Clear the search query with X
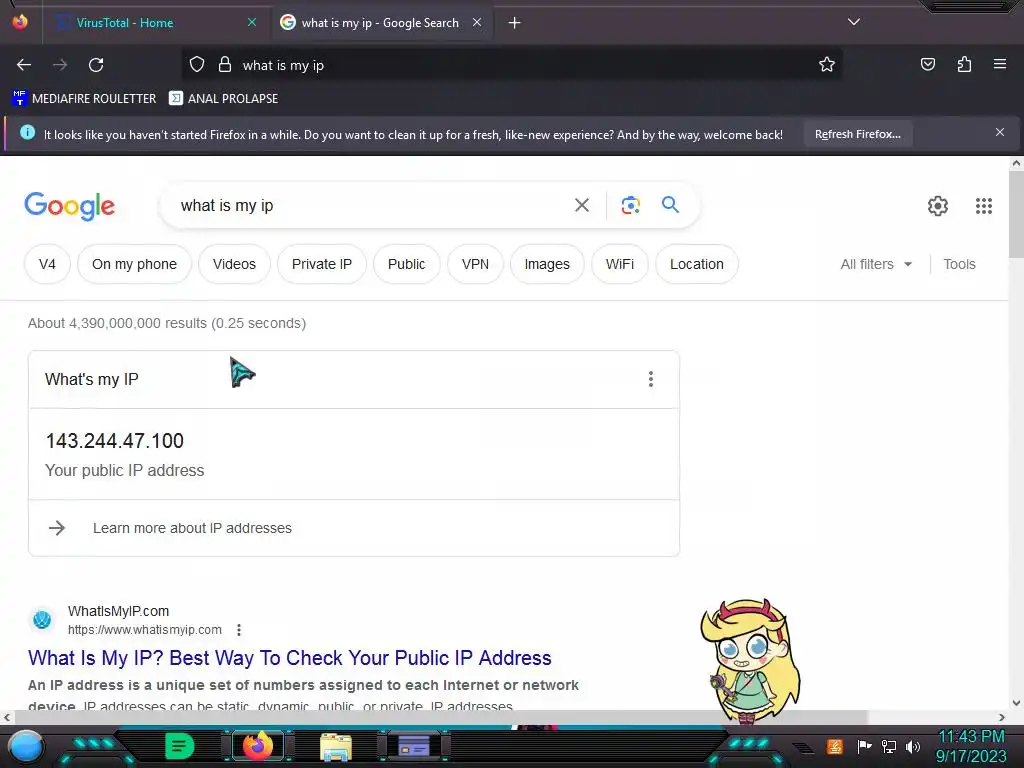 click(x=581, y=205)
